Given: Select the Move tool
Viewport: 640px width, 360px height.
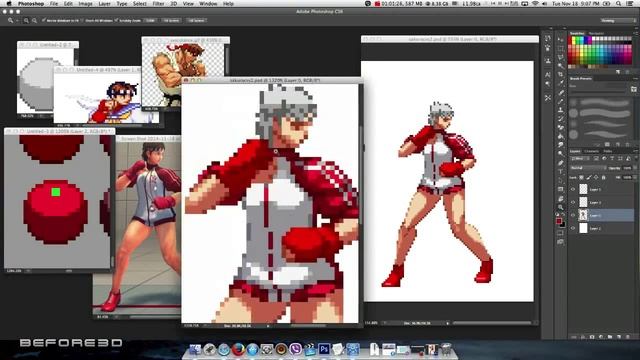Looking at the screenshot, I should pyautogui.click(x=561, y=40).
